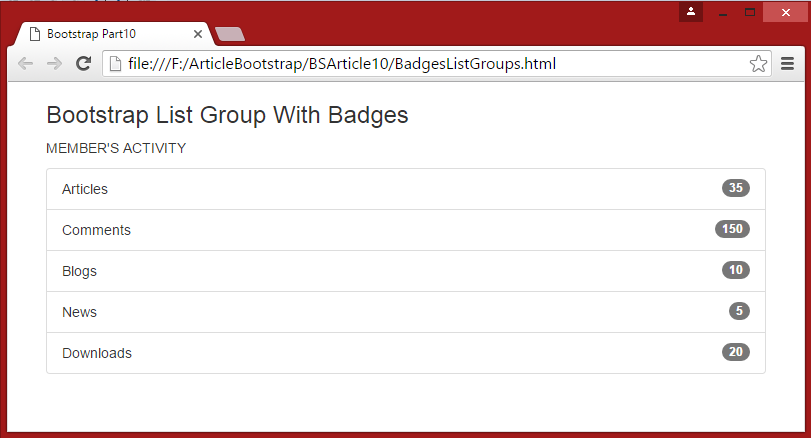Image resolution: width=811 pixels, height=438 pixels.
Task: Close the Bootstrap Part10 tab
Action: click(198, 34)
